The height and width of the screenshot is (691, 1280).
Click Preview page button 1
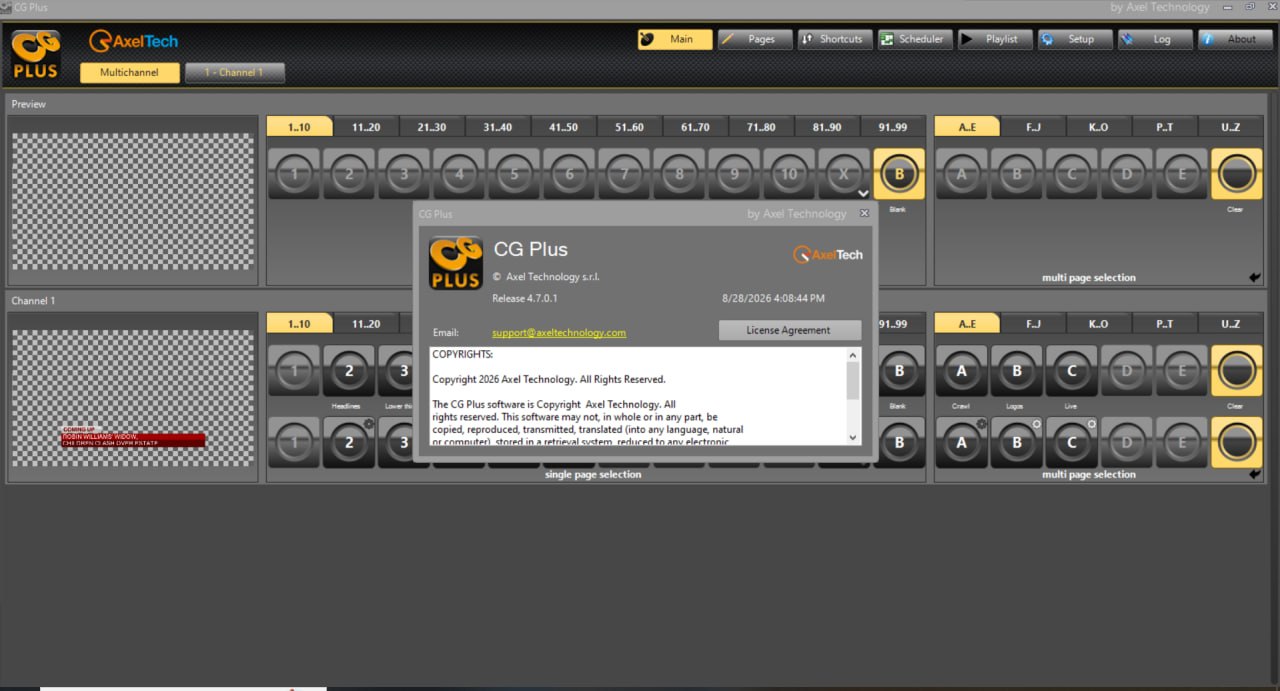tap(294, 174)
